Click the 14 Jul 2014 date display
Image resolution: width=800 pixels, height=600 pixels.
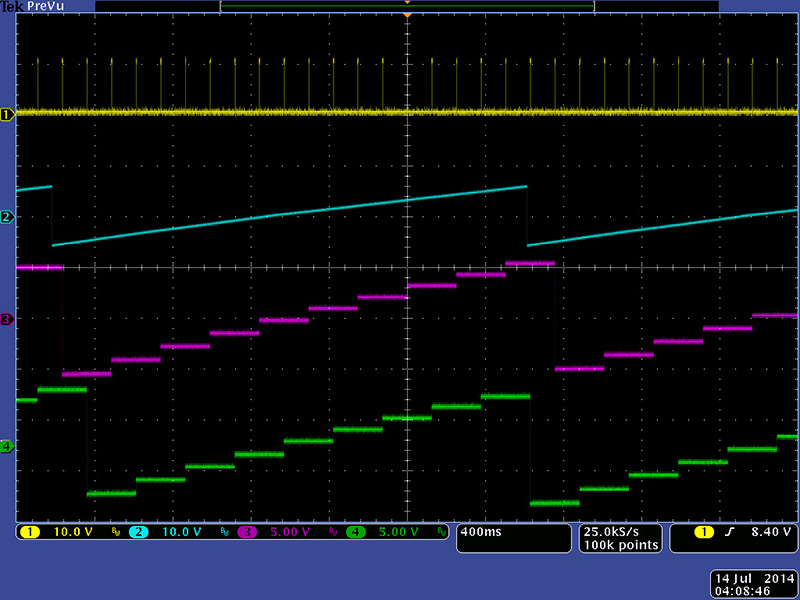point(752,579)
